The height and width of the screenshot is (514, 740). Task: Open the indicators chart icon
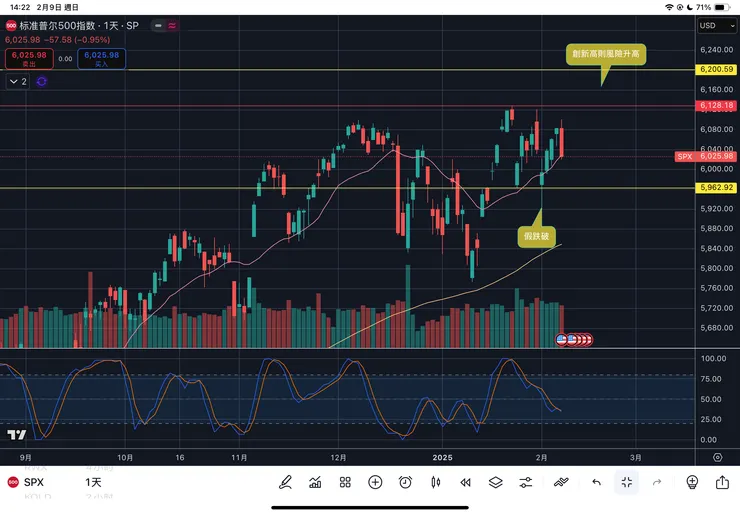click(x=315, y=482)
